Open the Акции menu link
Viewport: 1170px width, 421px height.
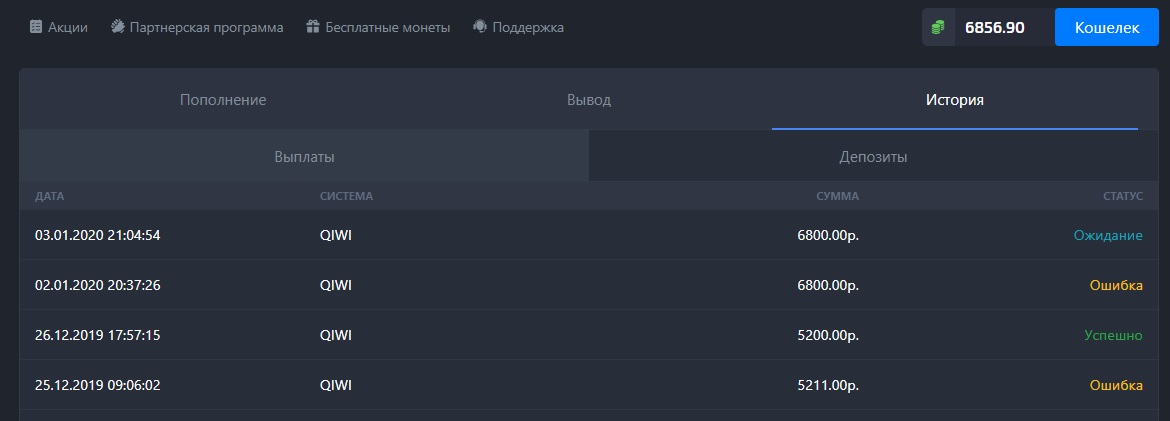click(68, 28)
